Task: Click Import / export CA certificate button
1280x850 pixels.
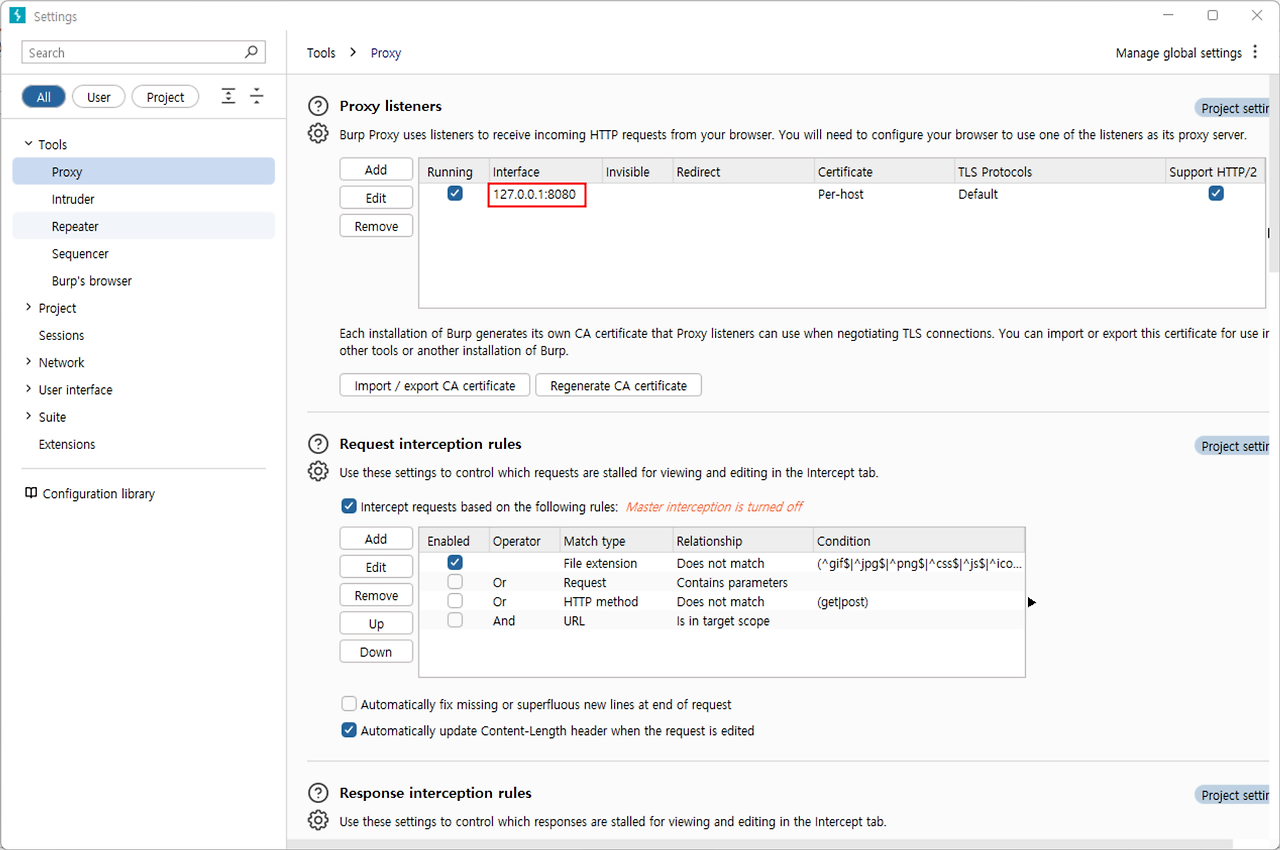Action: tap(435, 385)
